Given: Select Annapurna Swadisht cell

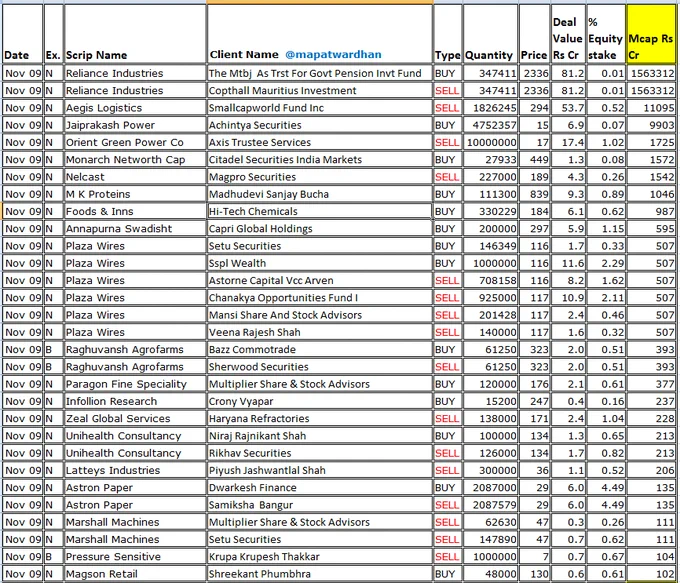Looking at the screenshot, I should coord(135,229).
